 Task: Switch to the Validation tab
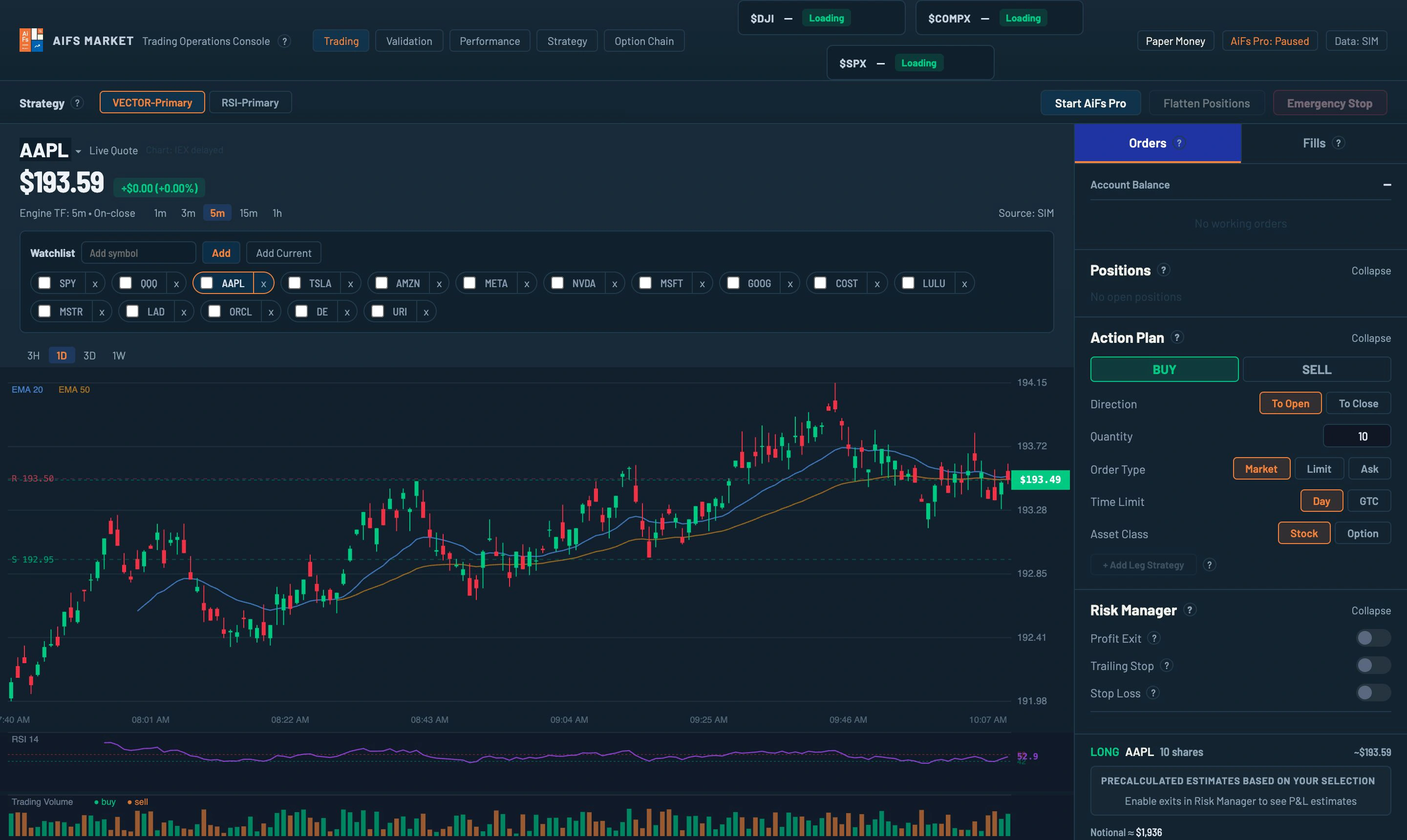pyautogui.click(x=409, y=41)
